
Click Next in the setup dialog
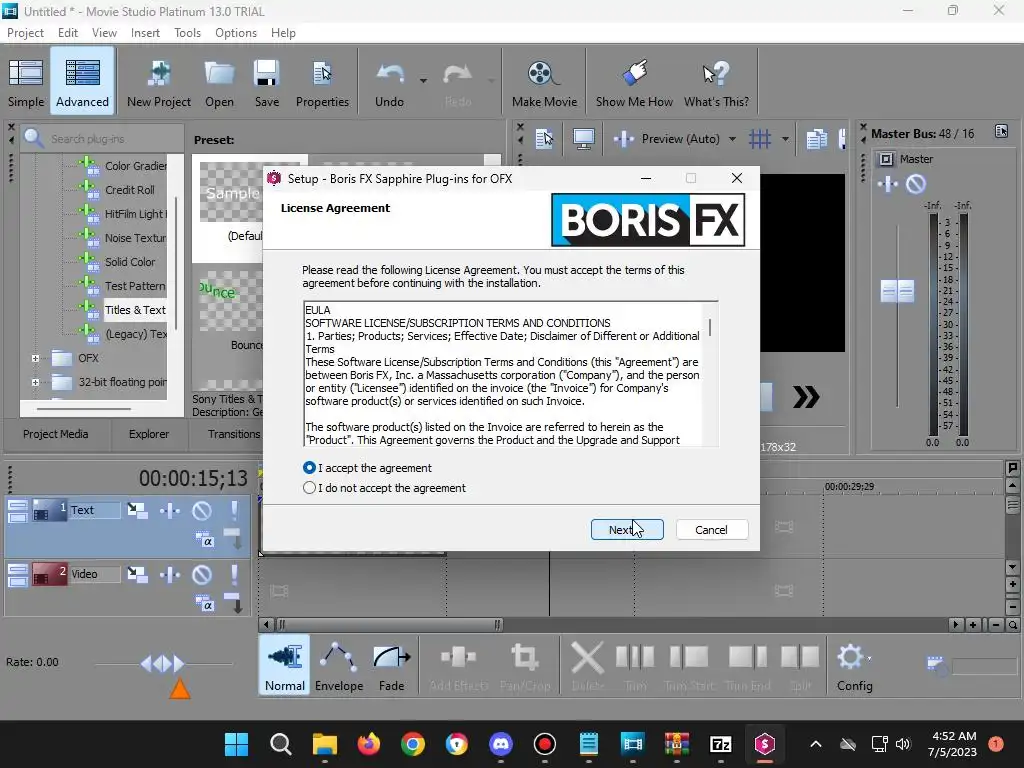(x=627, y=530)
